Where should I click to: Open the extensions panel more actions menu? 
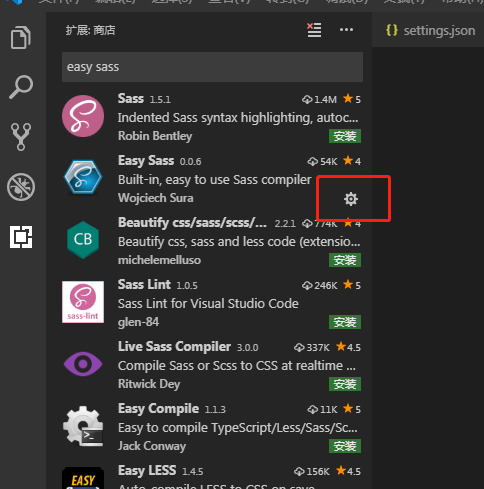pyautogui.click(x=346, y=30)
